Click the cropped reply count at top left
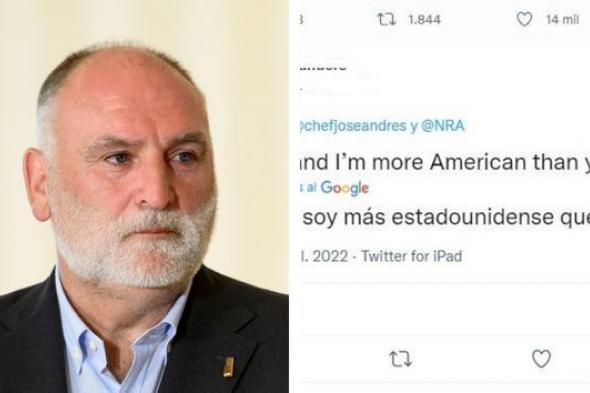 coord(301,20)
